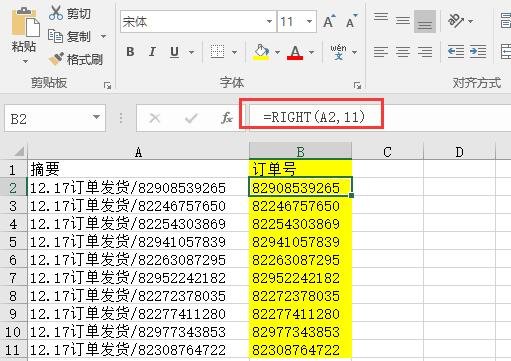Toggle Underline formatting
This screenshot has width=511, height=361.
[x=174, y=52]
